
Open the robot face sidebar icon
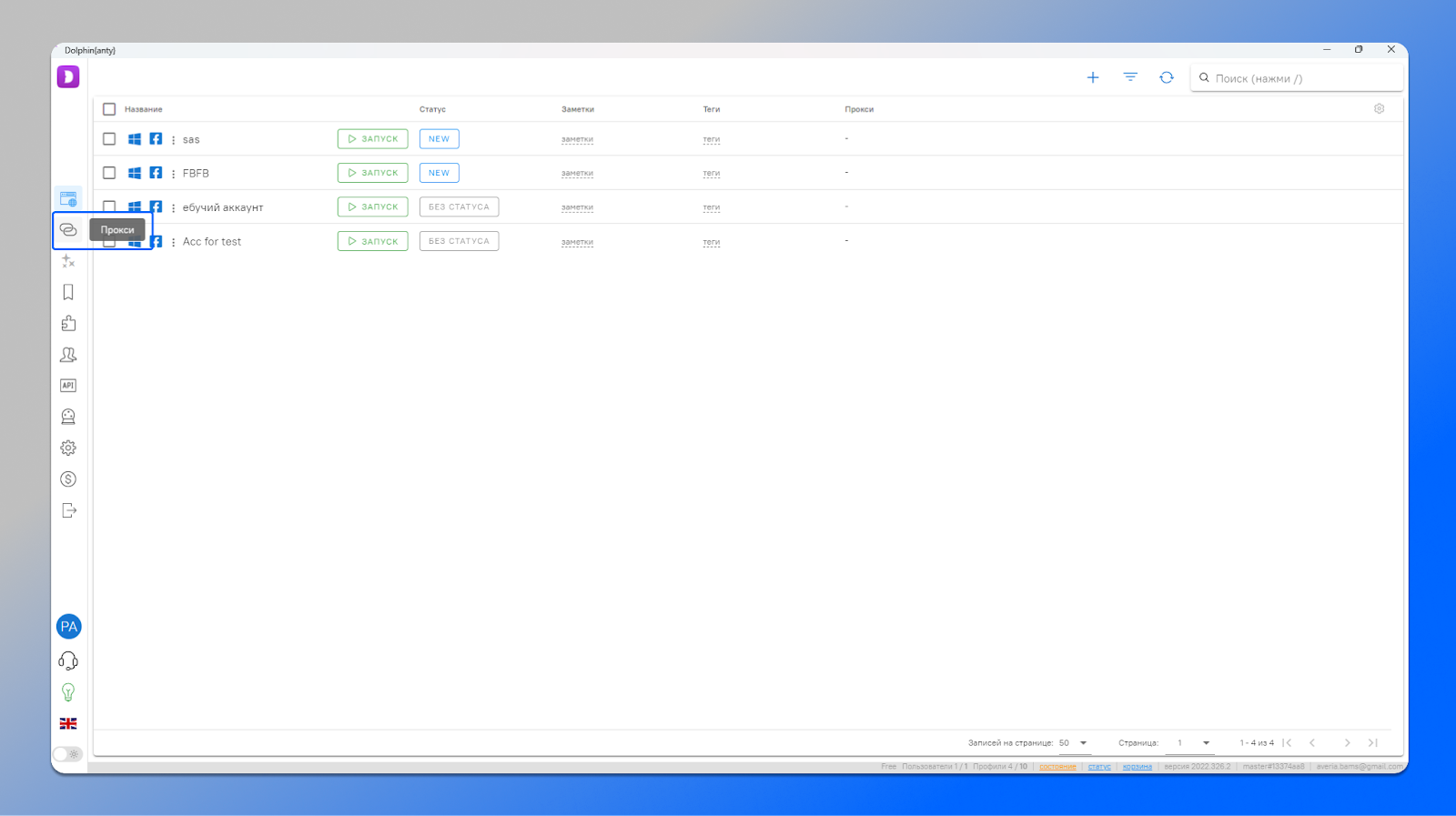pos(68,417)
